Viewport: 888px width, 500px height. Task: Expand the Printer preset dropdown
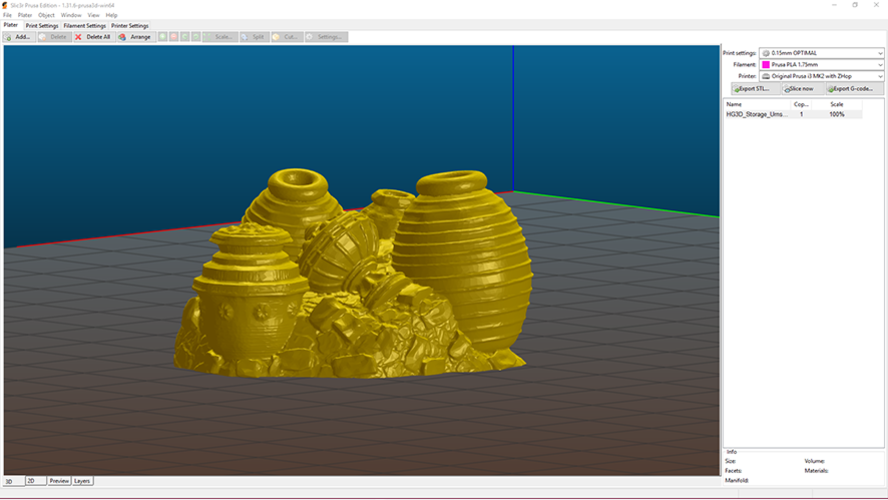[x=880, y=76]
